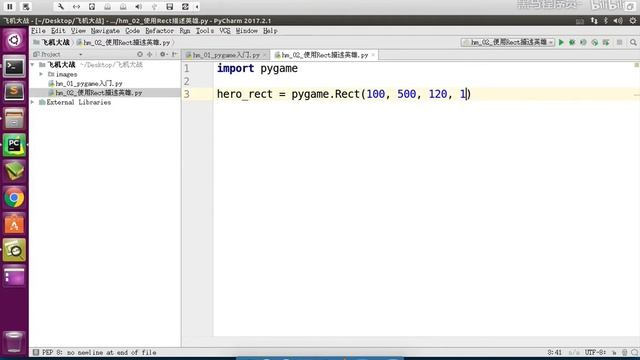Open the Edit menu

(58, 31)
